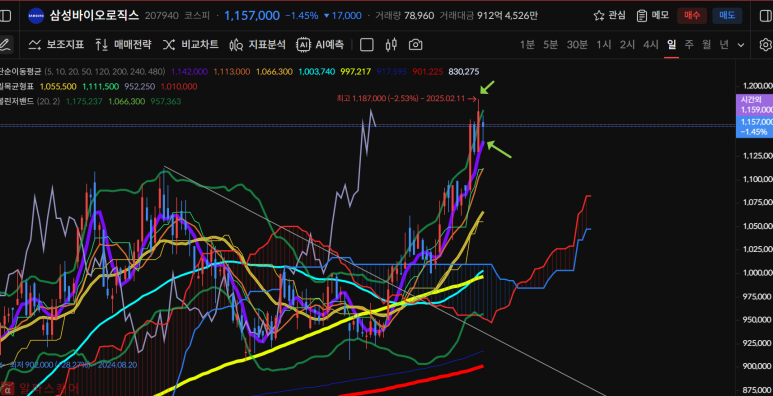The width and height of the screenshot is (773, 396).
Task: Click the 1,010,000 Ichimoku value
Action: pos(179,86)
